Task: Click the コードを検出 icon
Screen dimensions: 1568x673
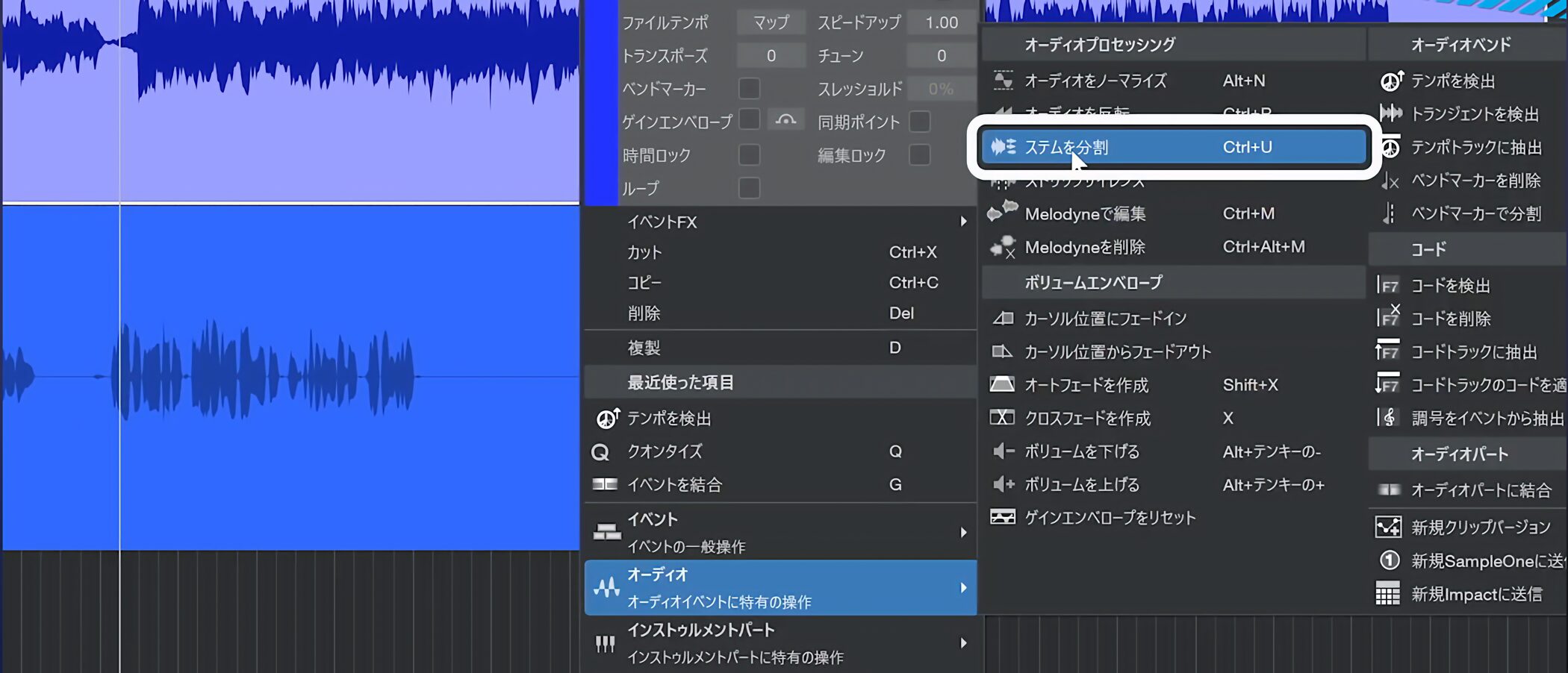Action: [x=1388, y=286]
